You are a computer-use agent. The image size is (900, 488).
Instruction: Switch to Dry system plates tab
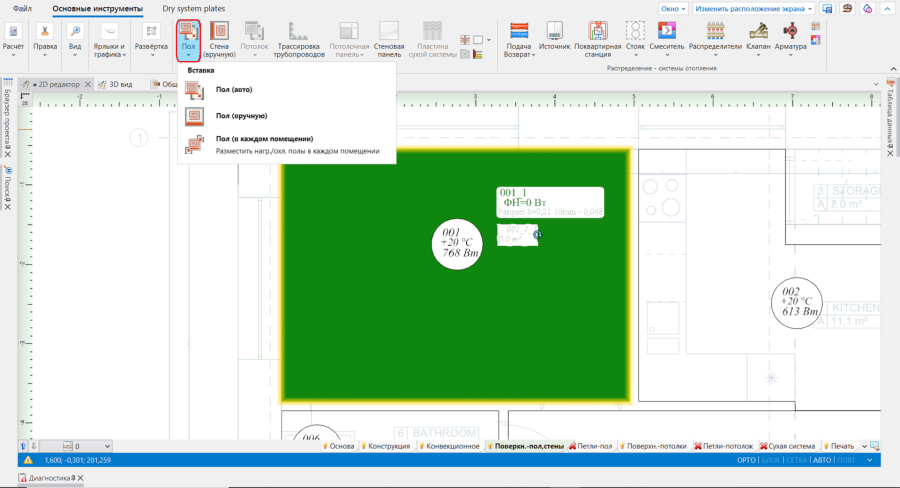[193, 9]
